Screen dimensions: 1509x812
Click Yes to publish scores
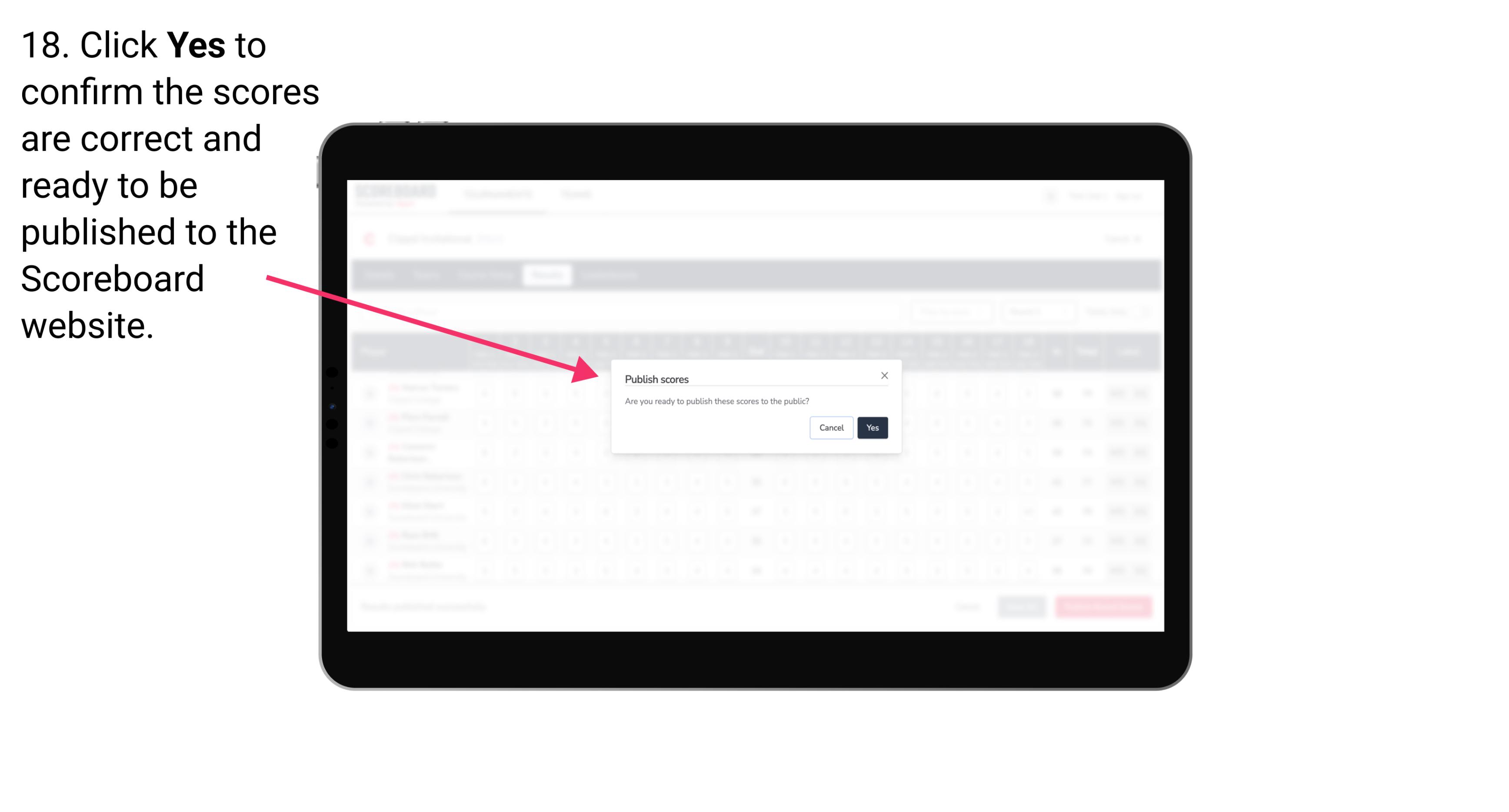tap(872, 427)
